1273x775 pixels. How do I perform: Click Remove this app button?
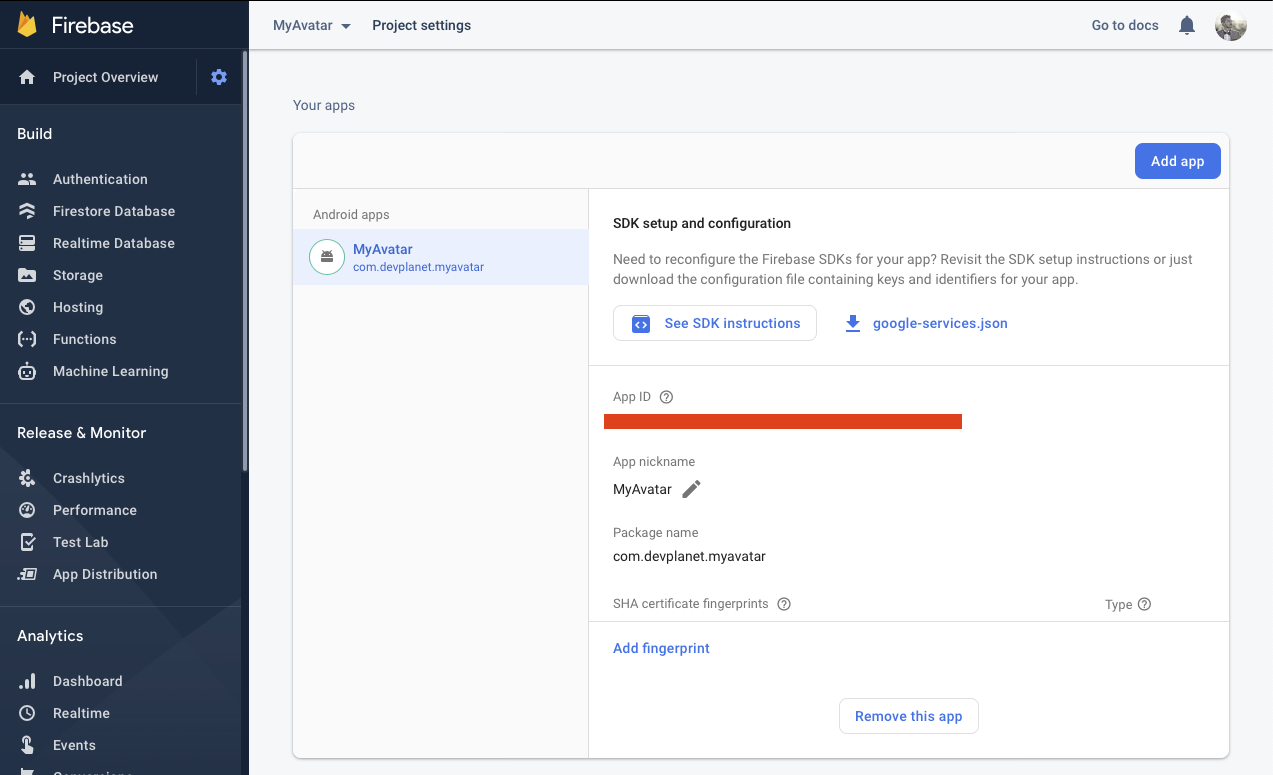pos(908,716)
